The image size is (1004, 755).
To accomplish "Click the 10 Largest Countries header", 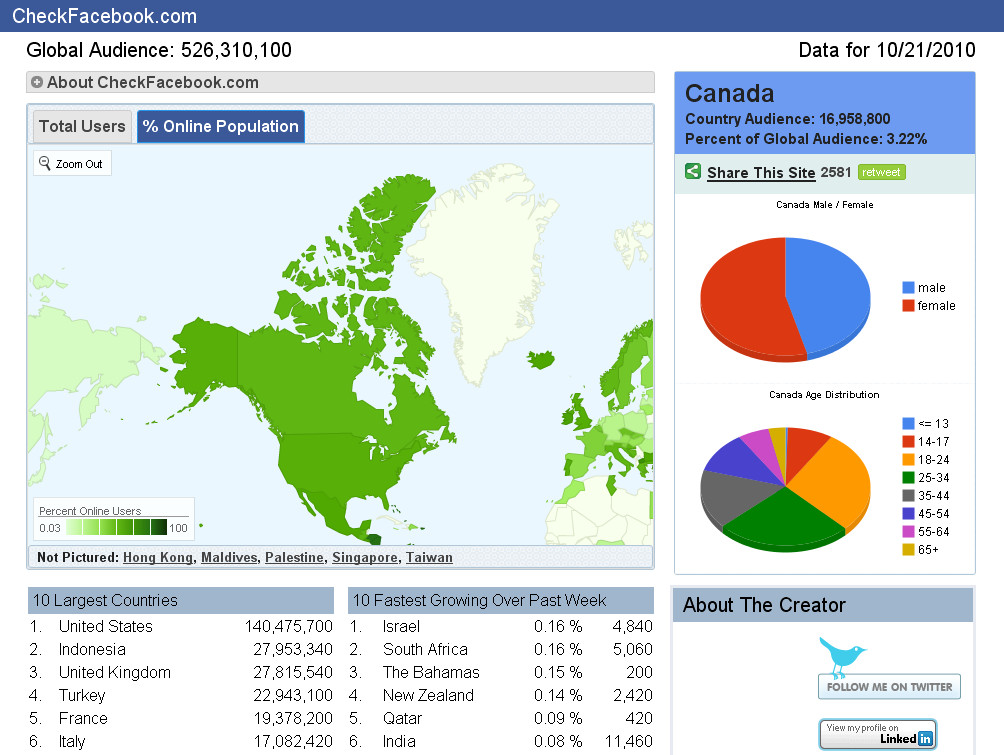I will (x=181, y=601).
